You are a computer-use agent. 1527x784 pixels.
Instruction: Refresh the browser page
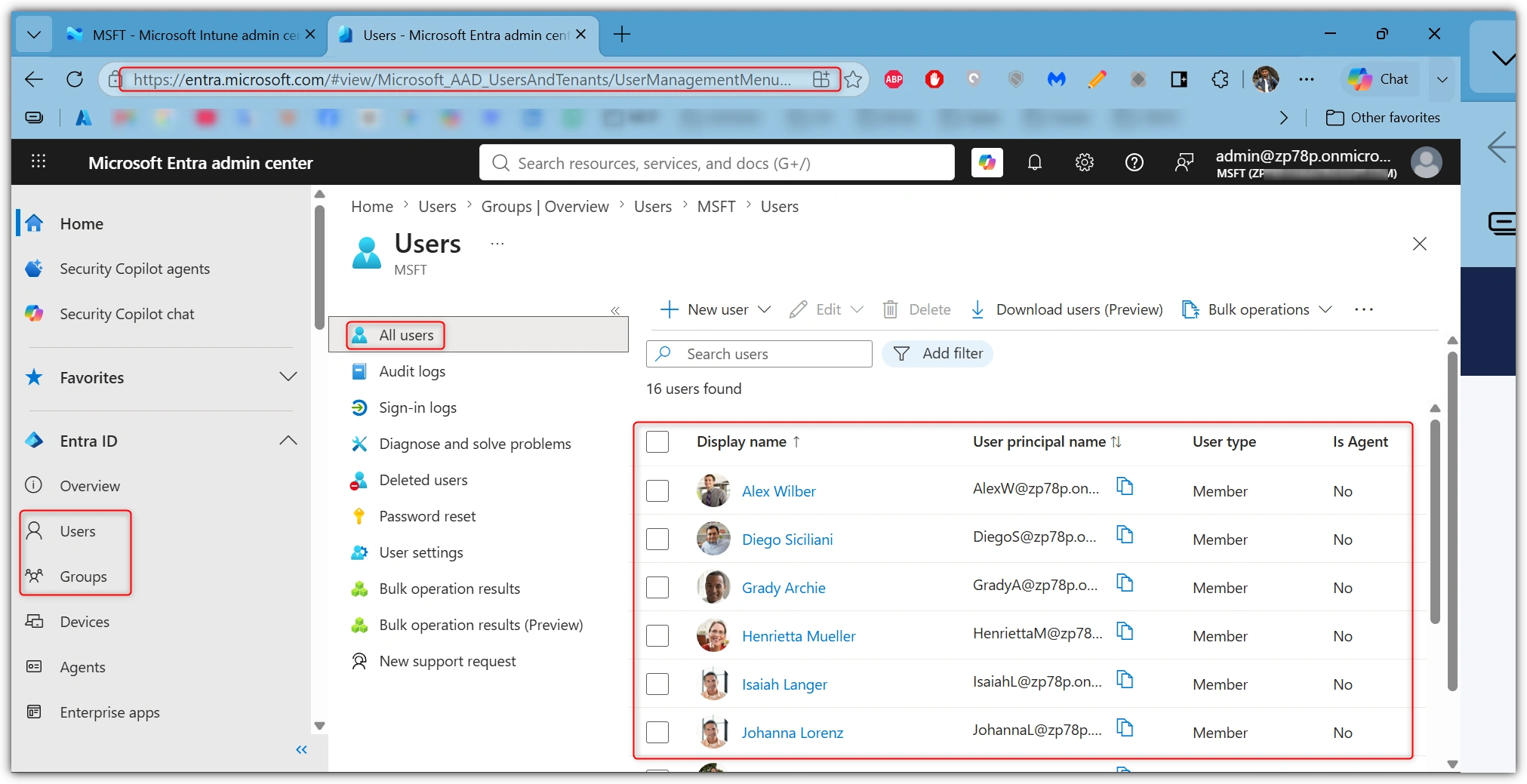tap(74, 79)
